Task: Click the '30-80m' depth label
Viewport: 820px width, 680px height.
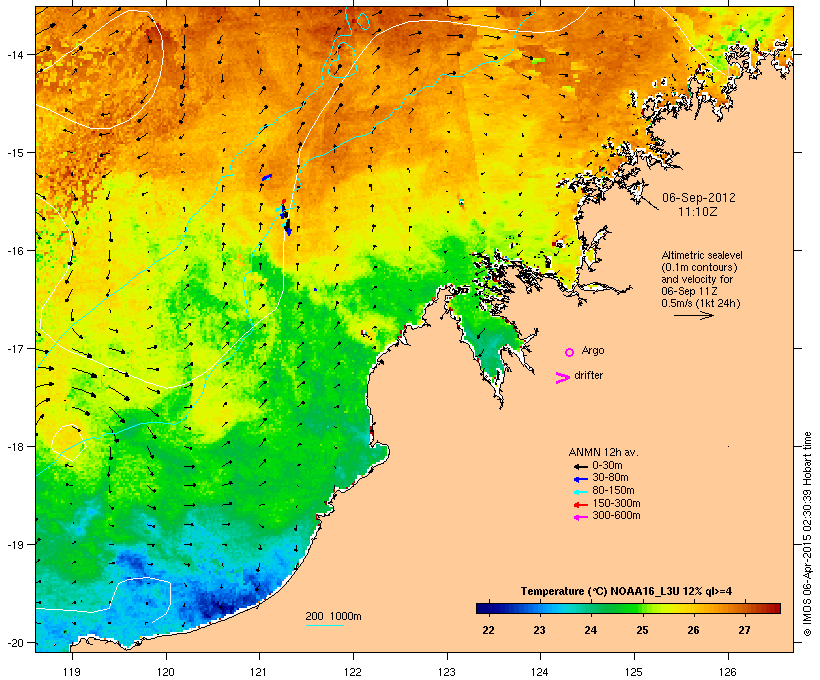Action: click(610, 478)
